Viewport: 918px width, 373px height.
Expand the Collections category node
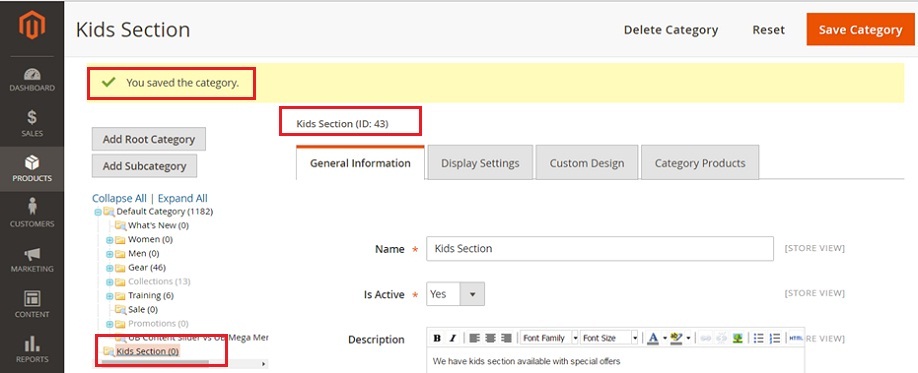click(109, 282)
